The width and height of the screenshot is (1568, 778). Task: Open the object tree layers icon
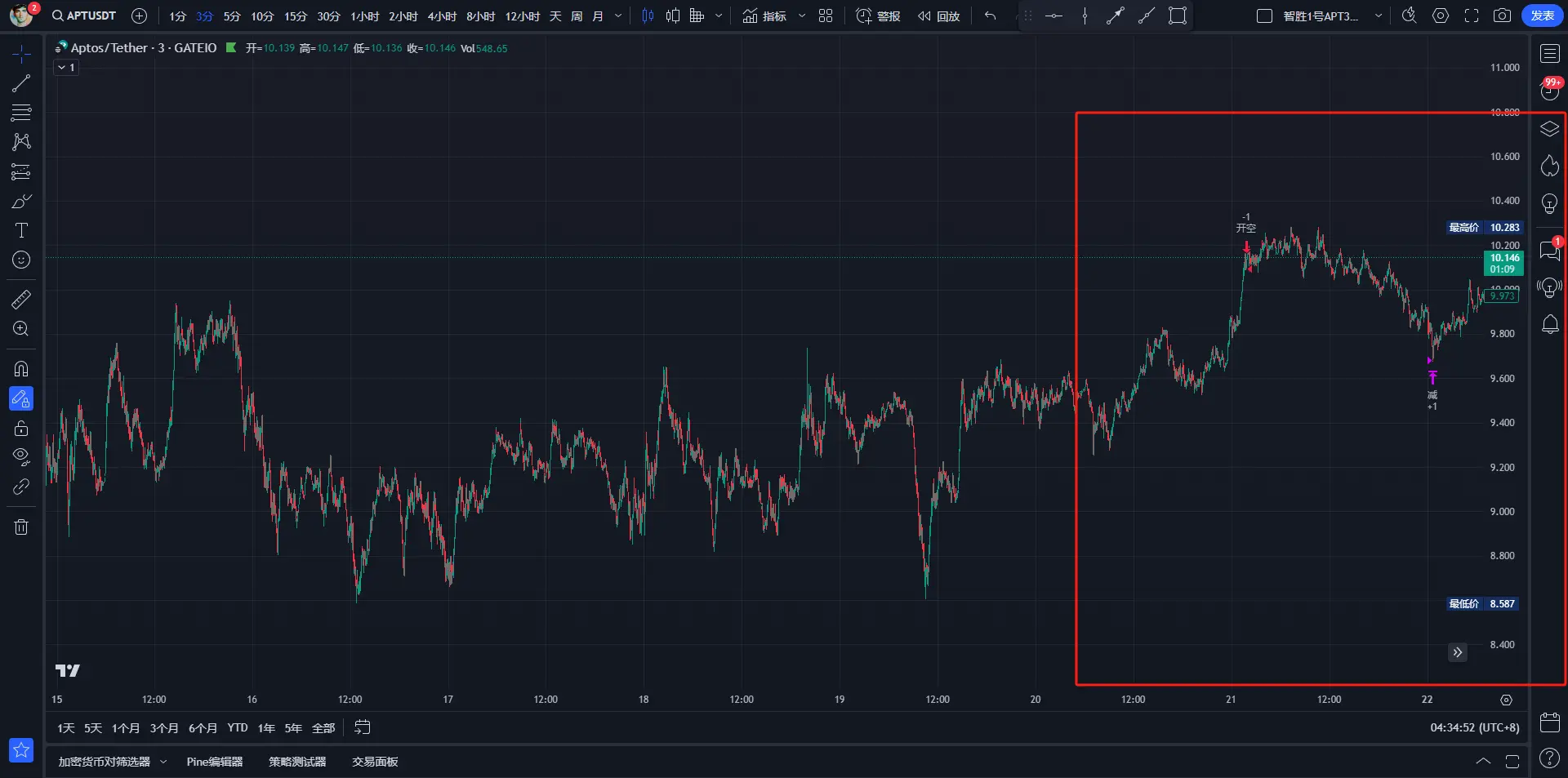1550,129
